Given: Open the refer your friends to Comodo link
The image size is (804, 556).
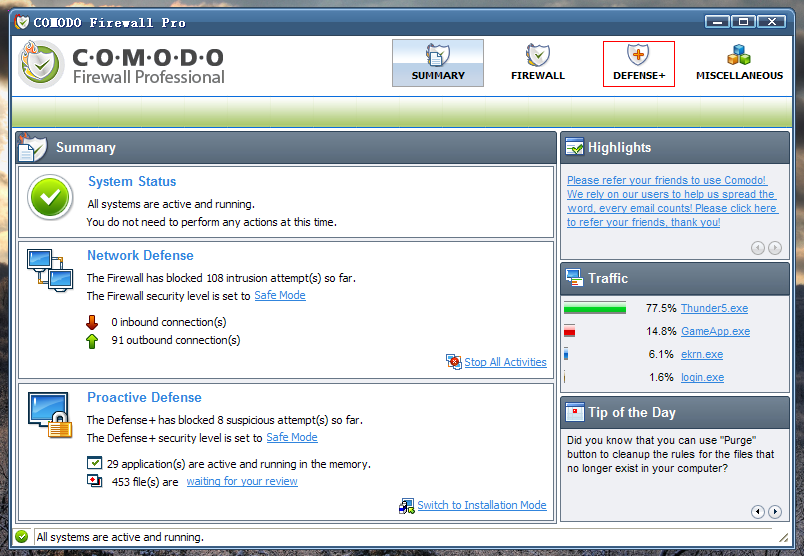Looking at the screenshot, I should click(672, 201).
